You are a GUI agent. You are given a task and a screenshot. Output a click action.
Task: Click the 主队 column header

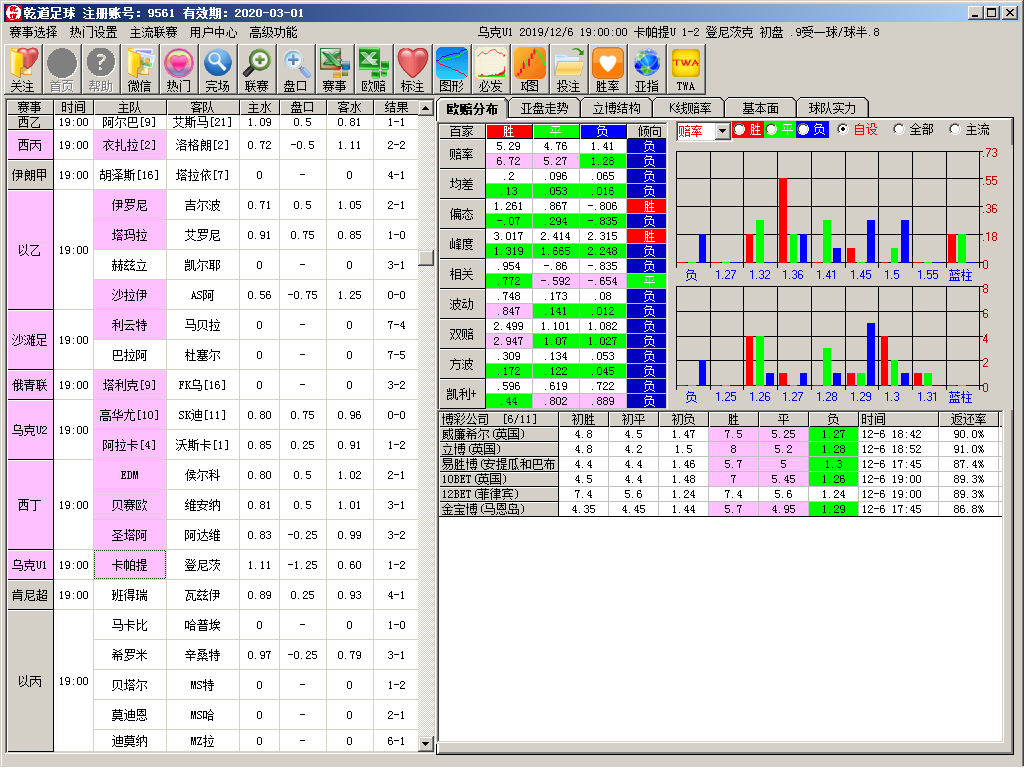click(x=129, y=107)
